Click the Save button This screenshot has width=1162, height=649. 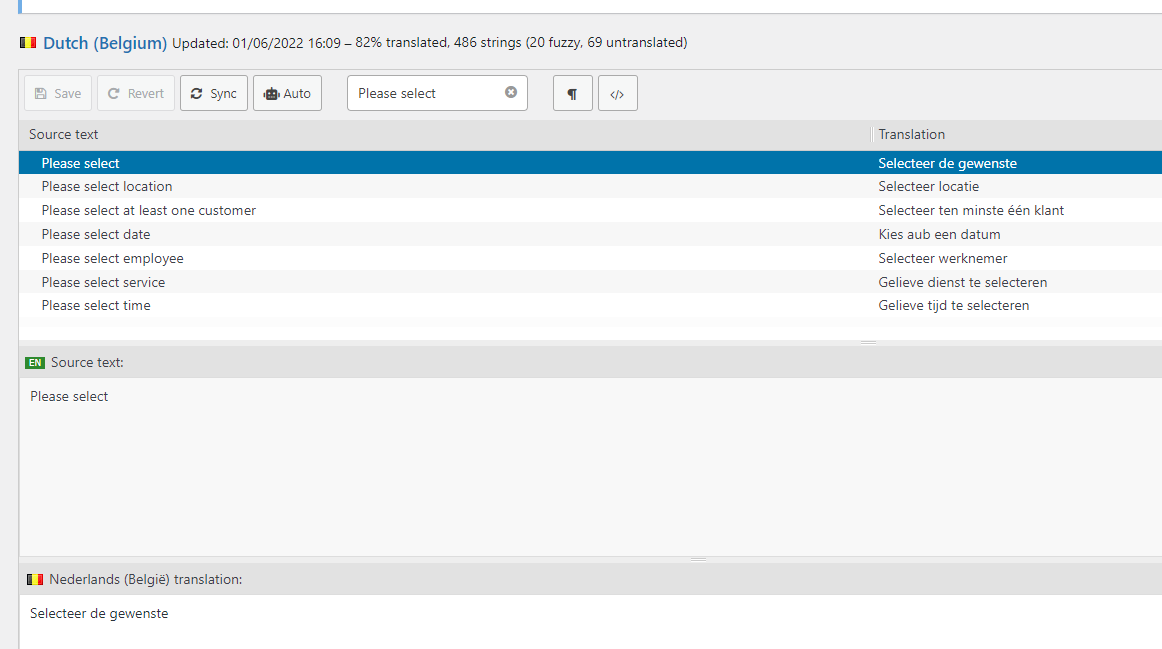pyautogui.click(x=58, y=93)
